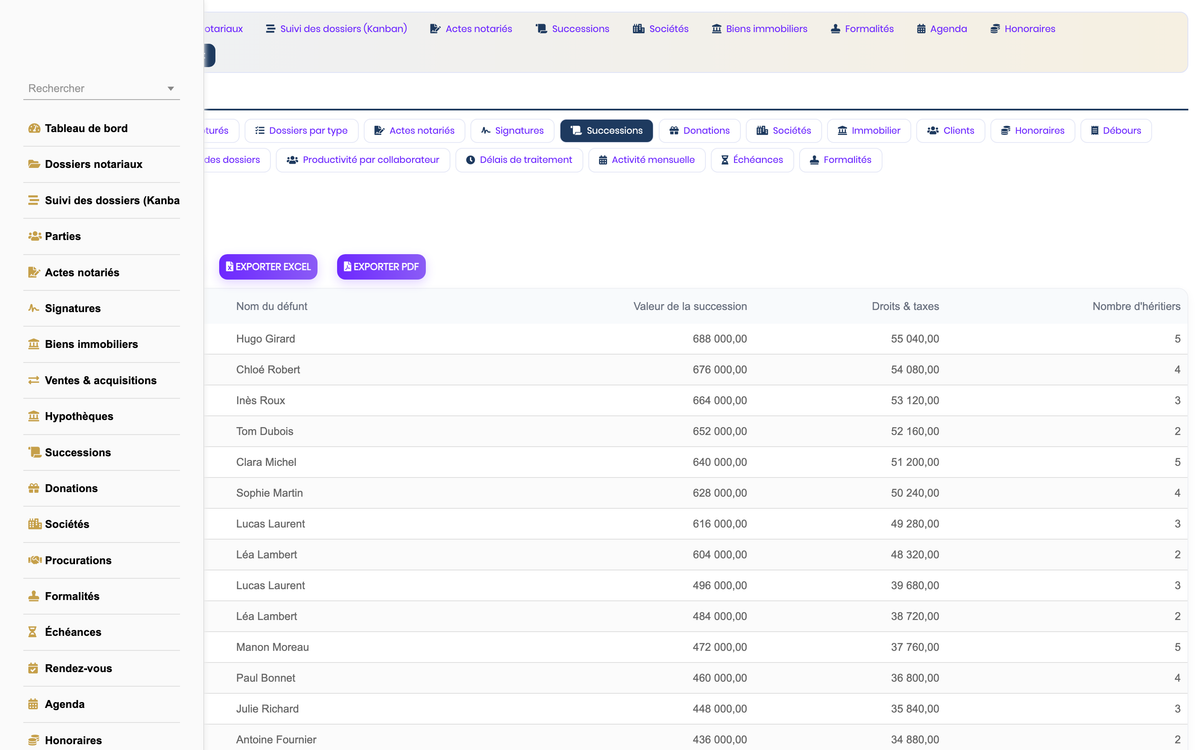Open Agenda in top navigation bar
The height and width of the screenshot is (750, 1200).
pyautogui.click(x=941, y=29)
